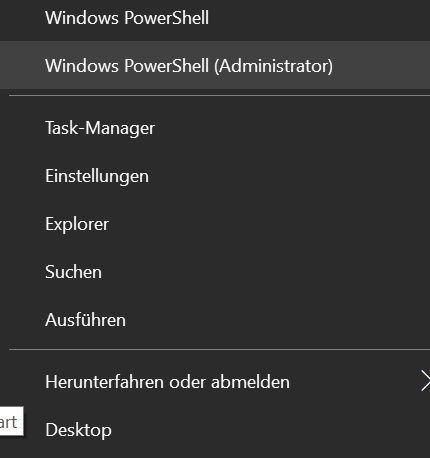Open Explorer from the quick menu
Image resolution: width=430 pixels, height=458 pixels.
coord(215,224)
